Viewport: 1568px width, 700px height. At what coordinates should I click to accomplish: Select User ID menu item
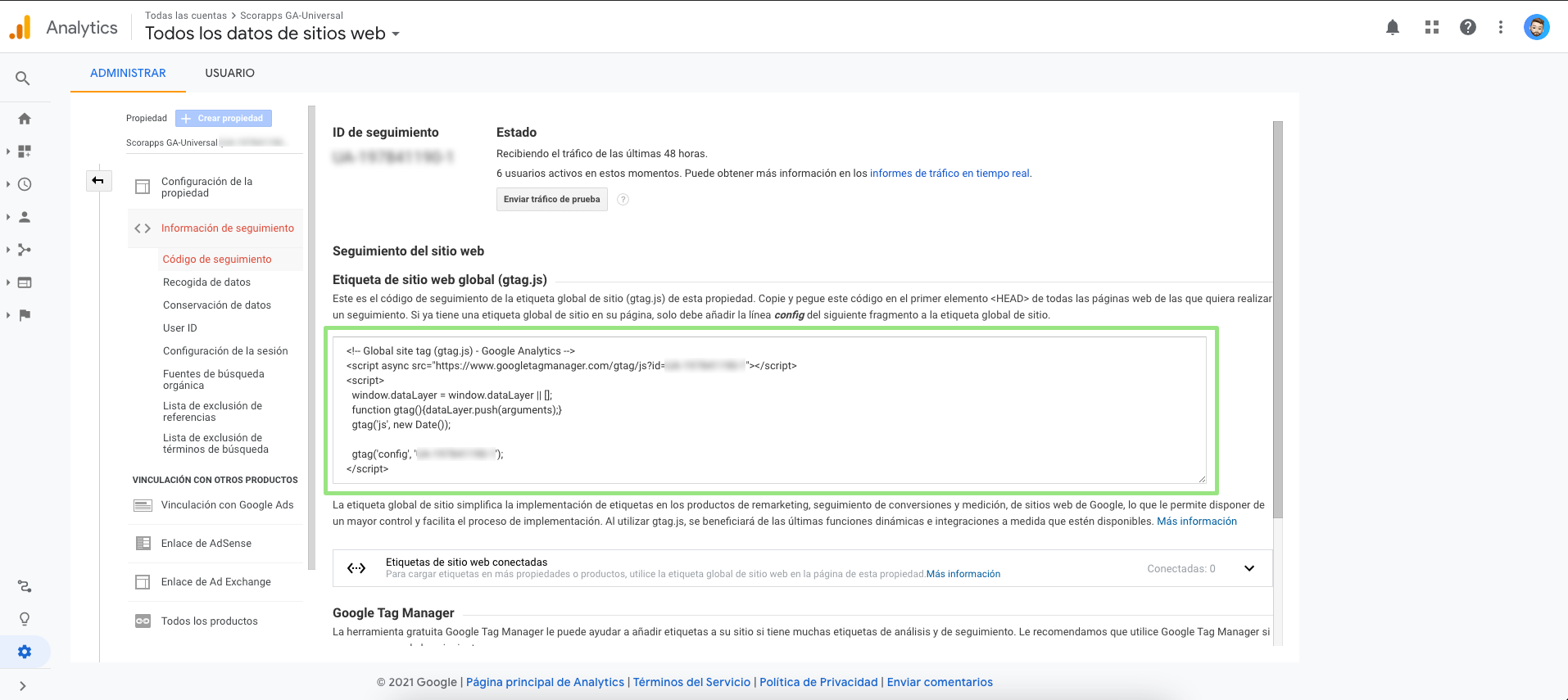tap(179, 328)
